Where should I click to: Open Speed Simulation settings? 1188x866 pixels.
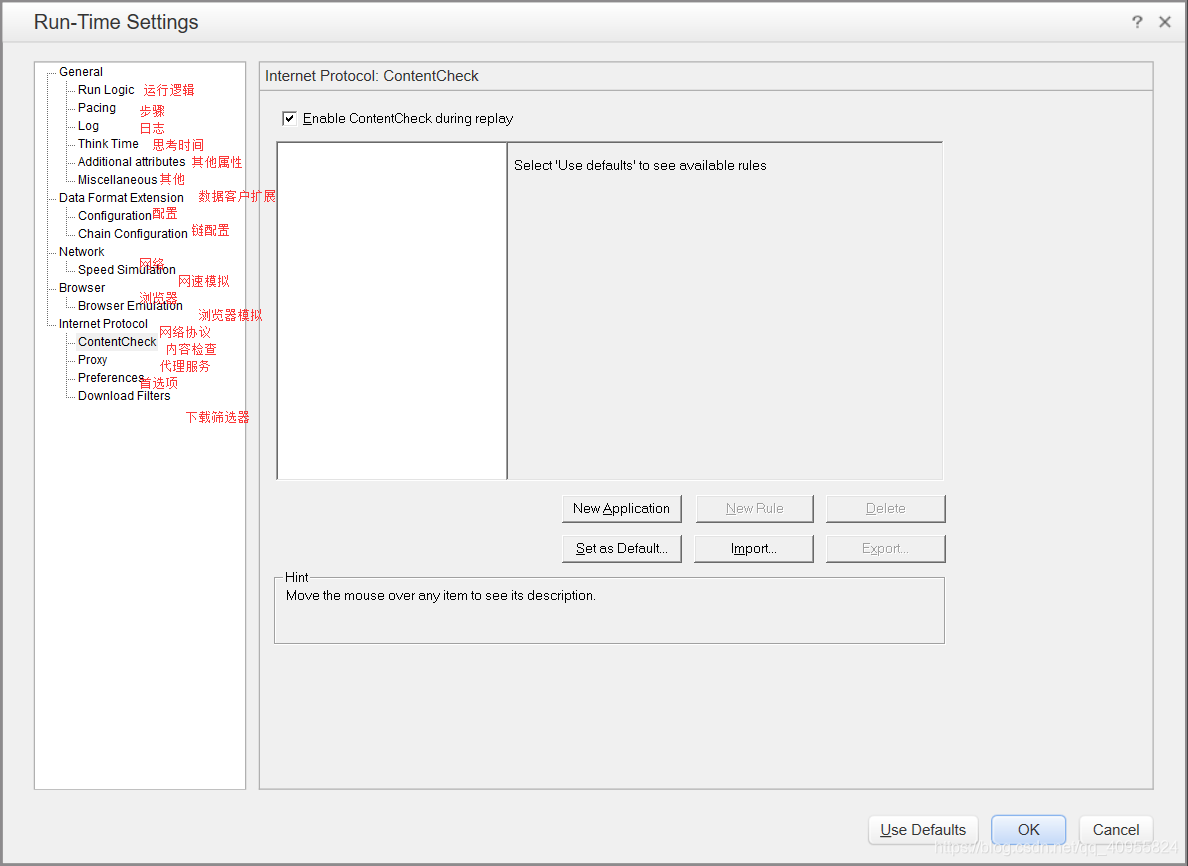click(127, 270)
